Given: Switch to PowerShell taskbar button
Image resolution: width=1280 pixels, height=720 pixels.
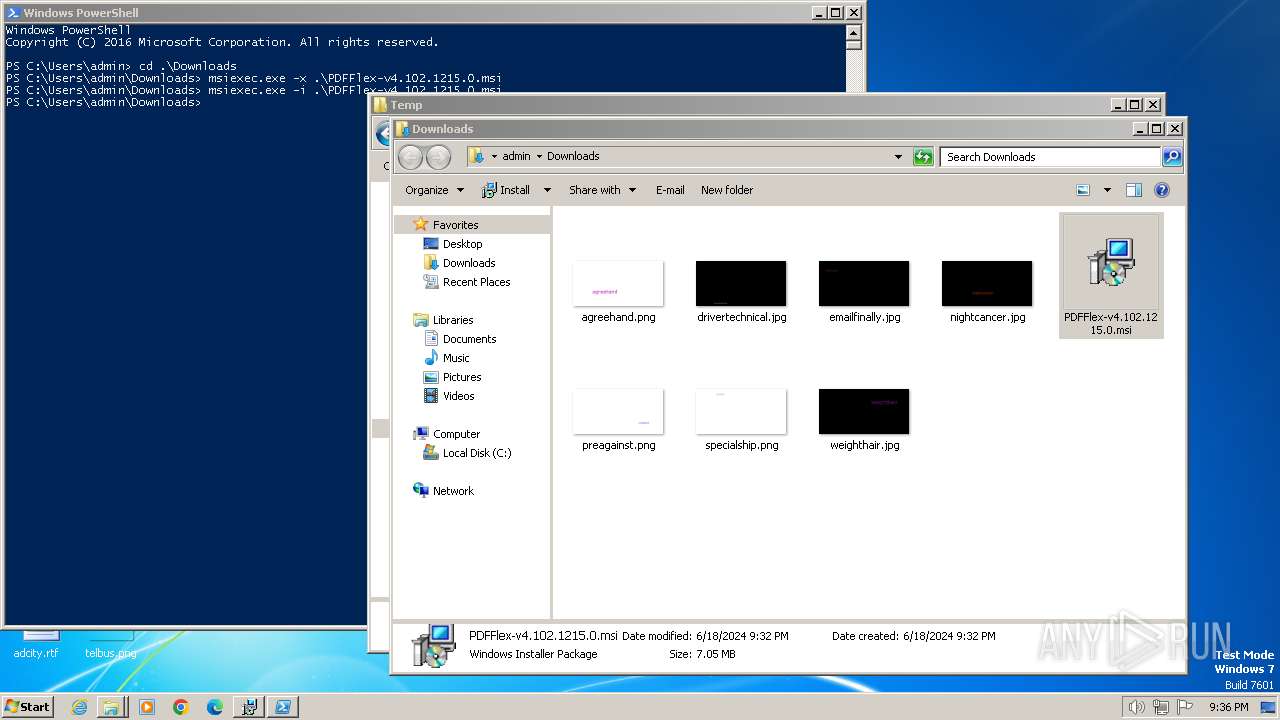Looking at the screenshot, I should click(x=283, y=707).
